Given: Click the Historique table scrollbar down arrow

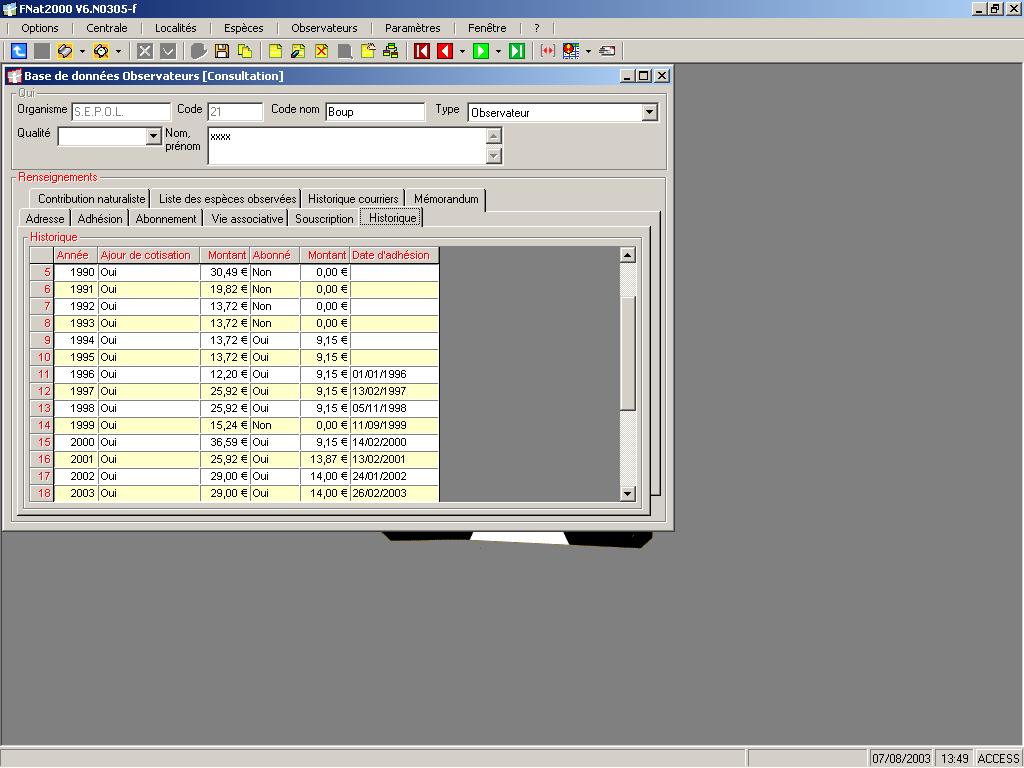Looking at the screenshot, I should tap(628, 494).
